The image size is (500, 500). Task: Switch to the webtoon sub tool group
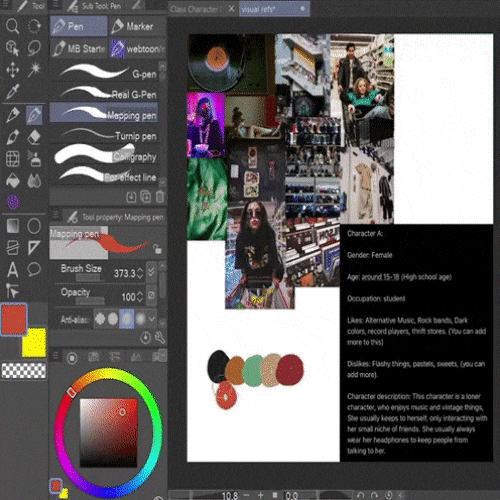[138, 49]
